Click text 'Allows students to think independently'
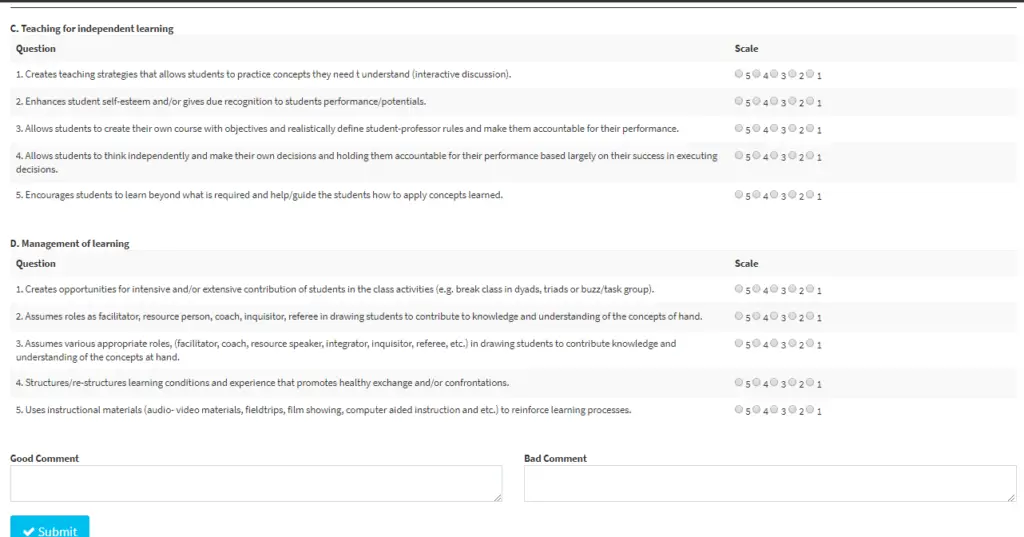 pyautogui.click(x=366, y=163)
